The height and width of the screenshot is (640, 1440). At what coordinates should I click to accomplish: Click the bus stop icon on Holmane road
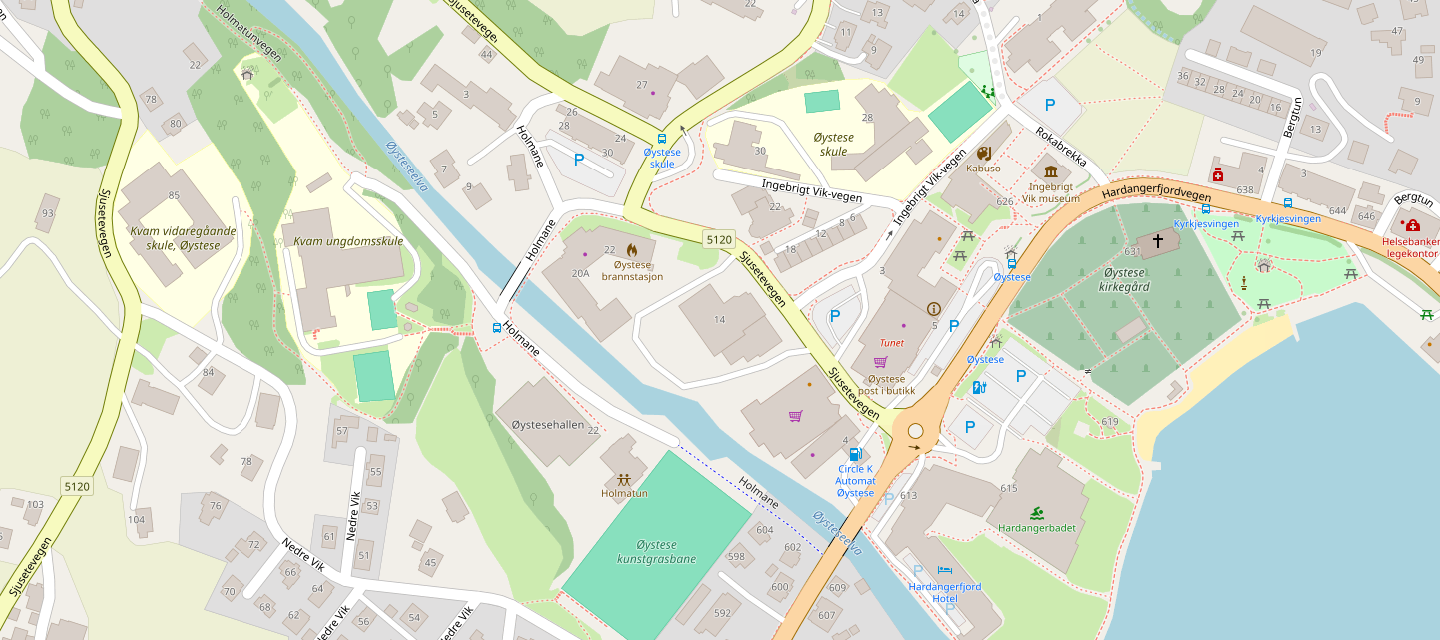(x=497, y=327)
